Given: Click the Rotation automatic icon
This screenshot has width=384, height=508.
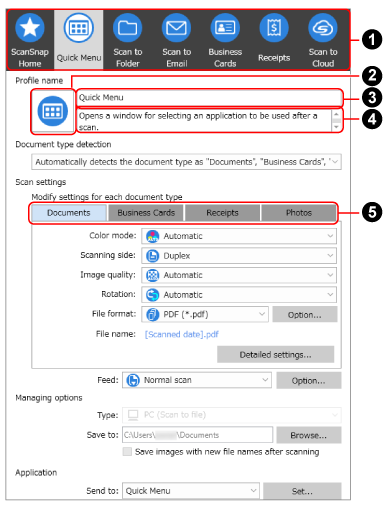Looking at the screenshot, I should point(153,295).
